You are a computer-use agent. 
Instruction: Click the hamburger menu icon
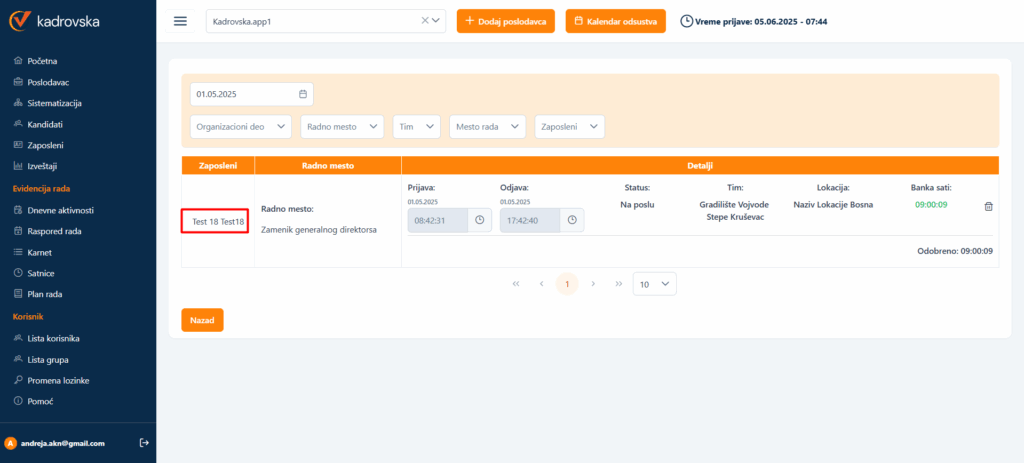click(x=180, y=21)
